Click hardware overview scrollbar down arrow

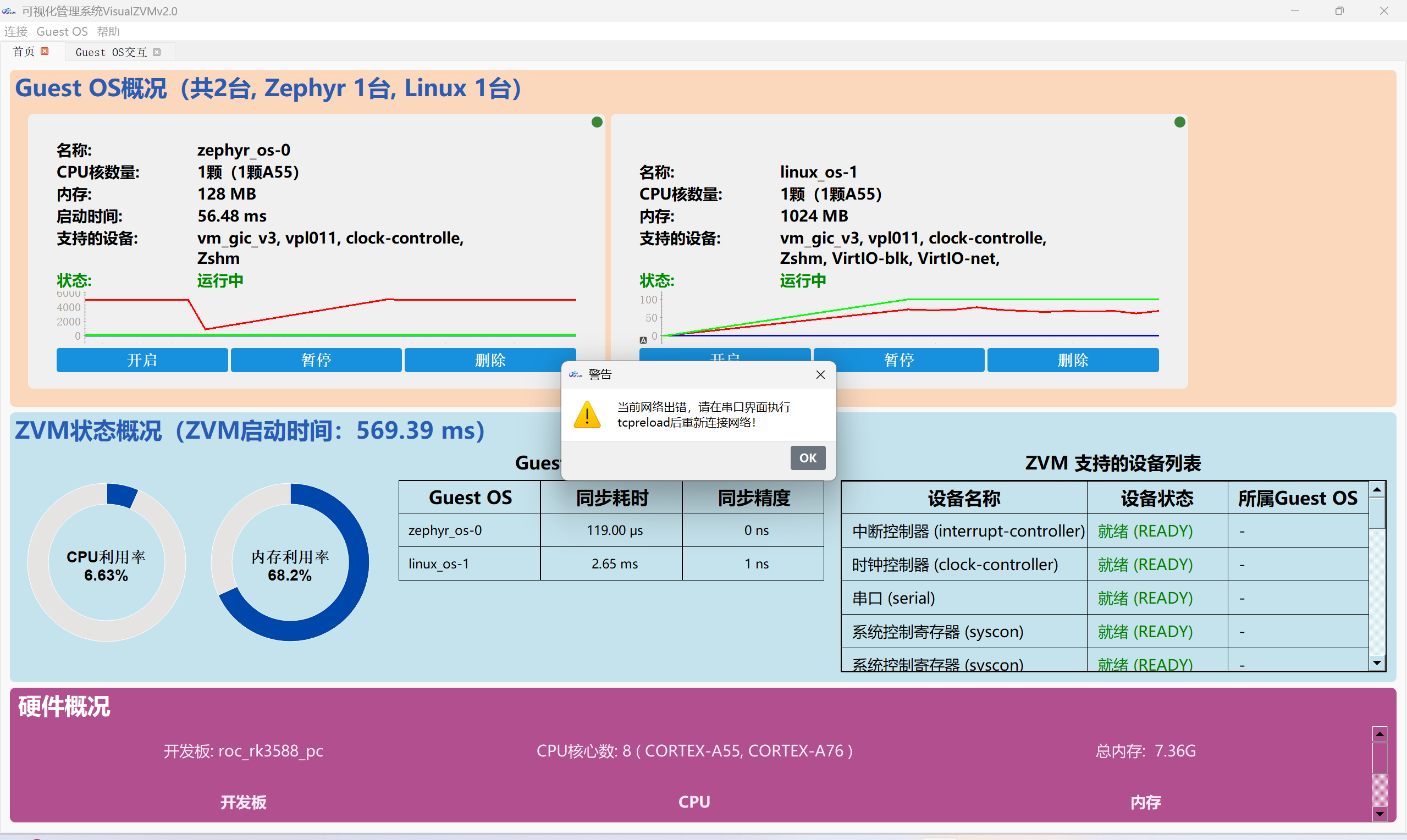tap(1380, 814)
